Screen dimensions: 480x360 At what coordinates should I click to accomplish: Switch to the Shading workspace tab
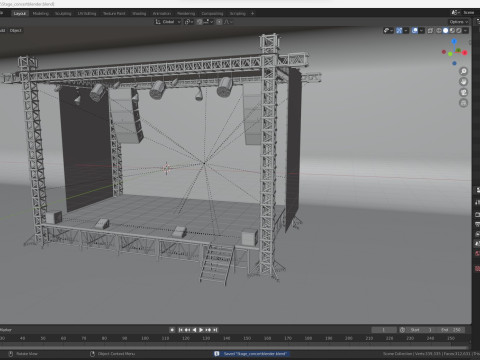[x=139, y=13]
